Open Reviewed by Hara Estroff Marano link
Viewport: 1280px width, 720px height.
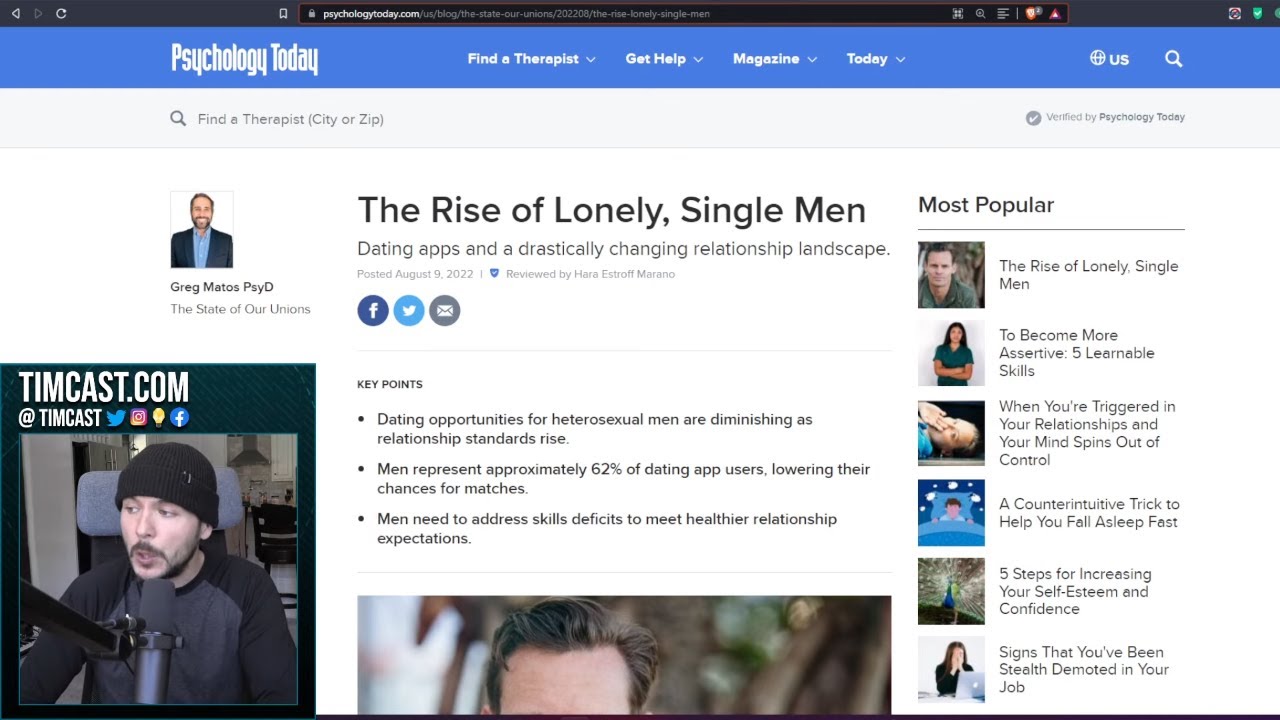590,274
